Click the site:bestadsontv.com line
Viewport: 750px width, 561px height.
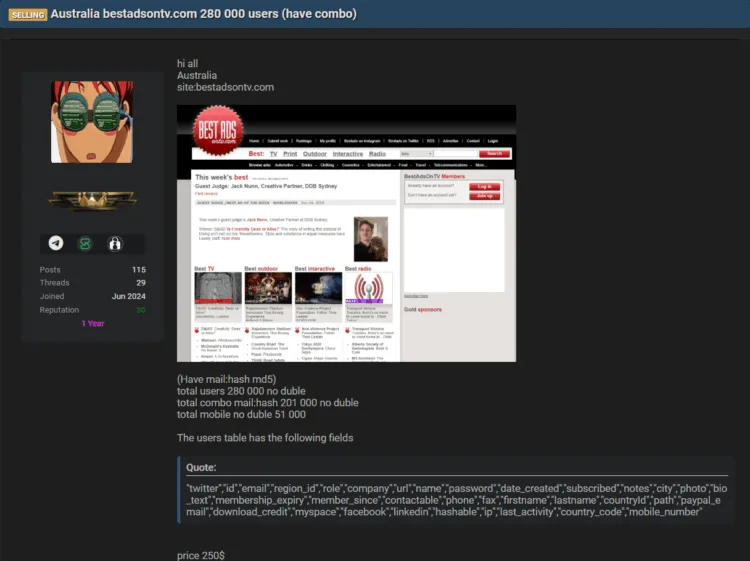(x=225, y=87)
